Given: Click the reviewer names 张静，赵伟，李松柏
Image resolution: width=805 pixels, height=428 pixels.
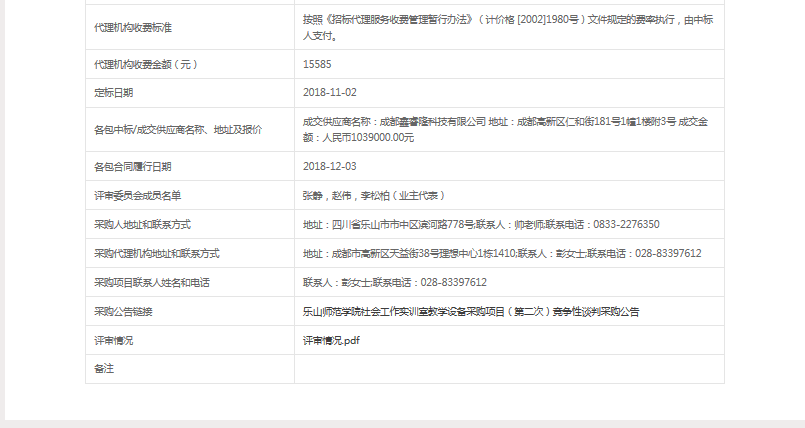Looking at the screenshot, I should (373, 195).
